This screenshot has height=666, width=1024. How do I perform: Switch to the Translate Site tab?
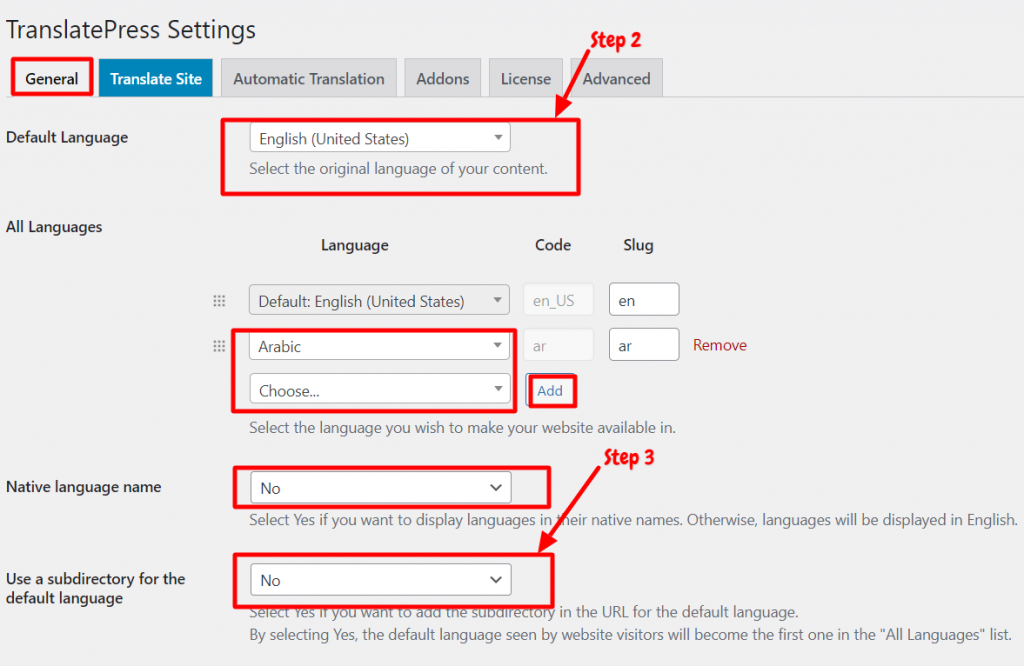[x=155, y=78]
